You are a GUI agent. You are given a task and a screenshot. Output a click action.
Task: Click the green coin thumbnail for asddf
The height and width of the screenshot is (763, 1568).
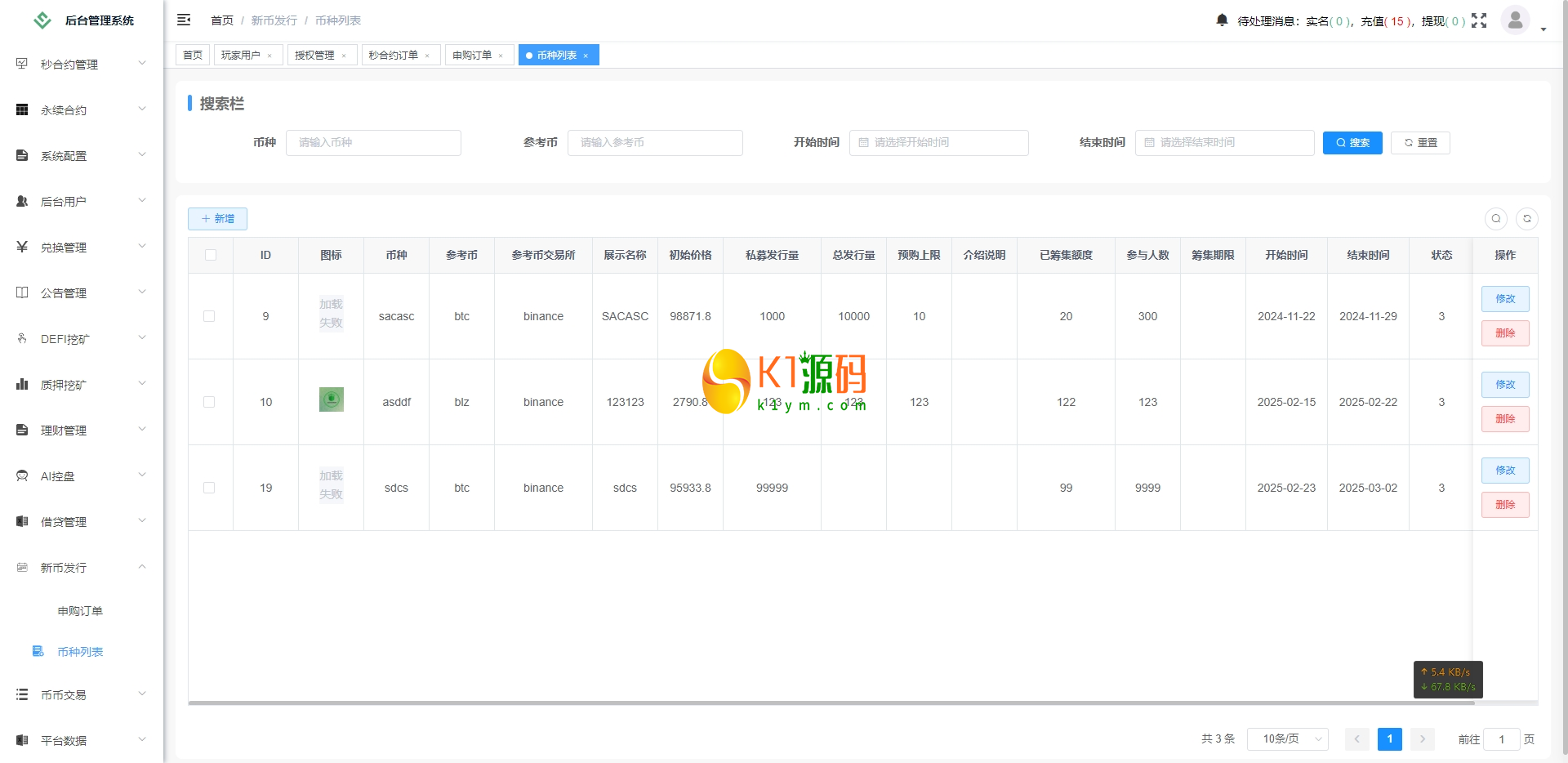pyautogui.click(x=331, y=399)
